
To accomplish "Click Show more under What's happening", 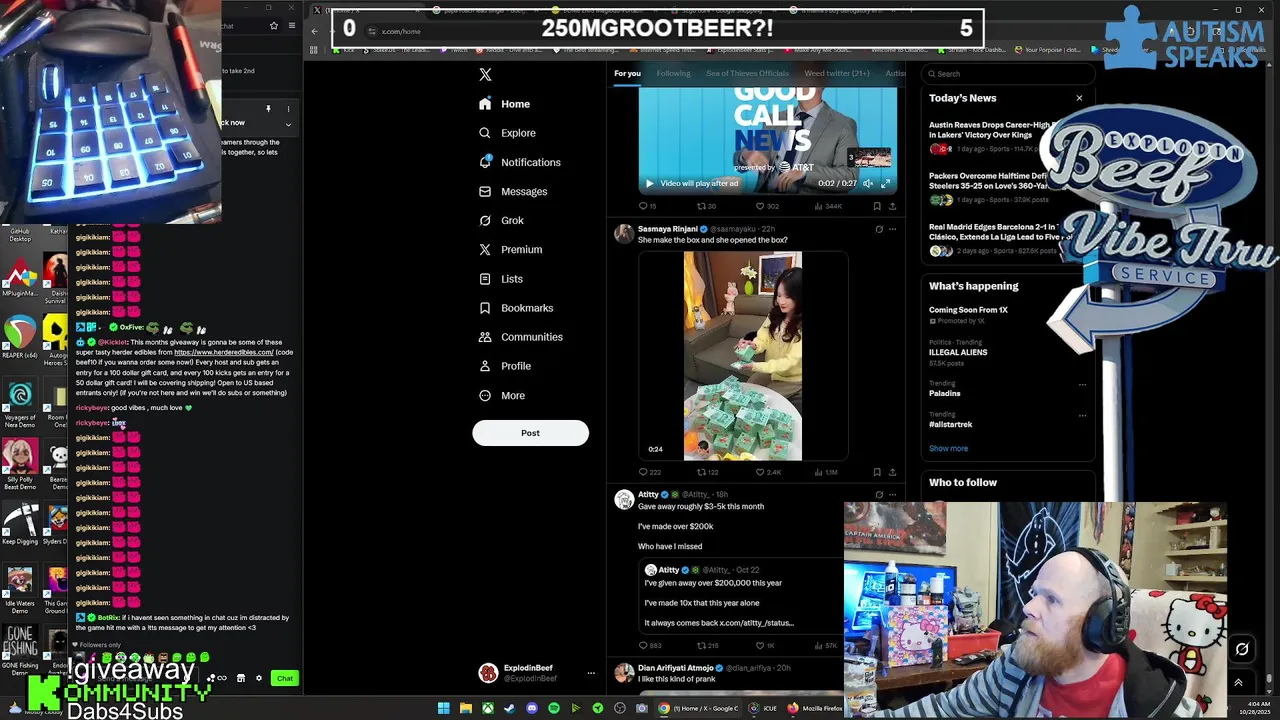I will tap(948, 449).
